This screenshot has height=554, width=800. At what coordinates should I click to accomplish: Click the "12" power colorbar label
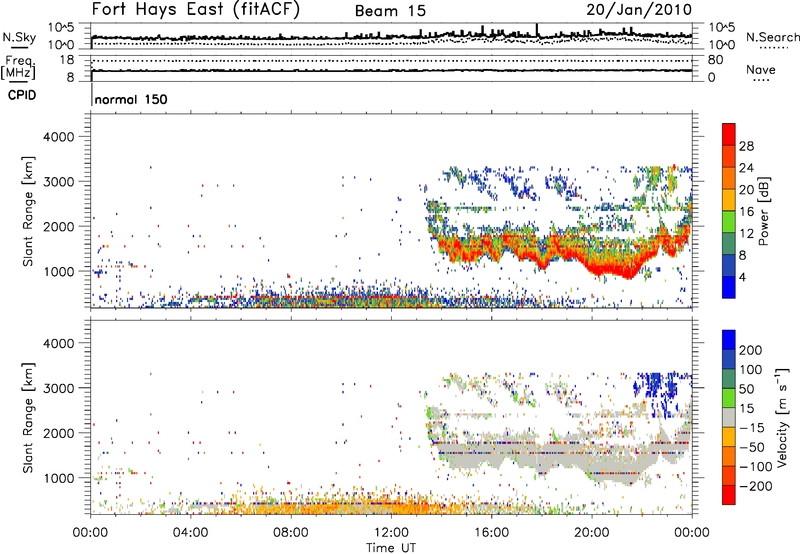(746, 234)
